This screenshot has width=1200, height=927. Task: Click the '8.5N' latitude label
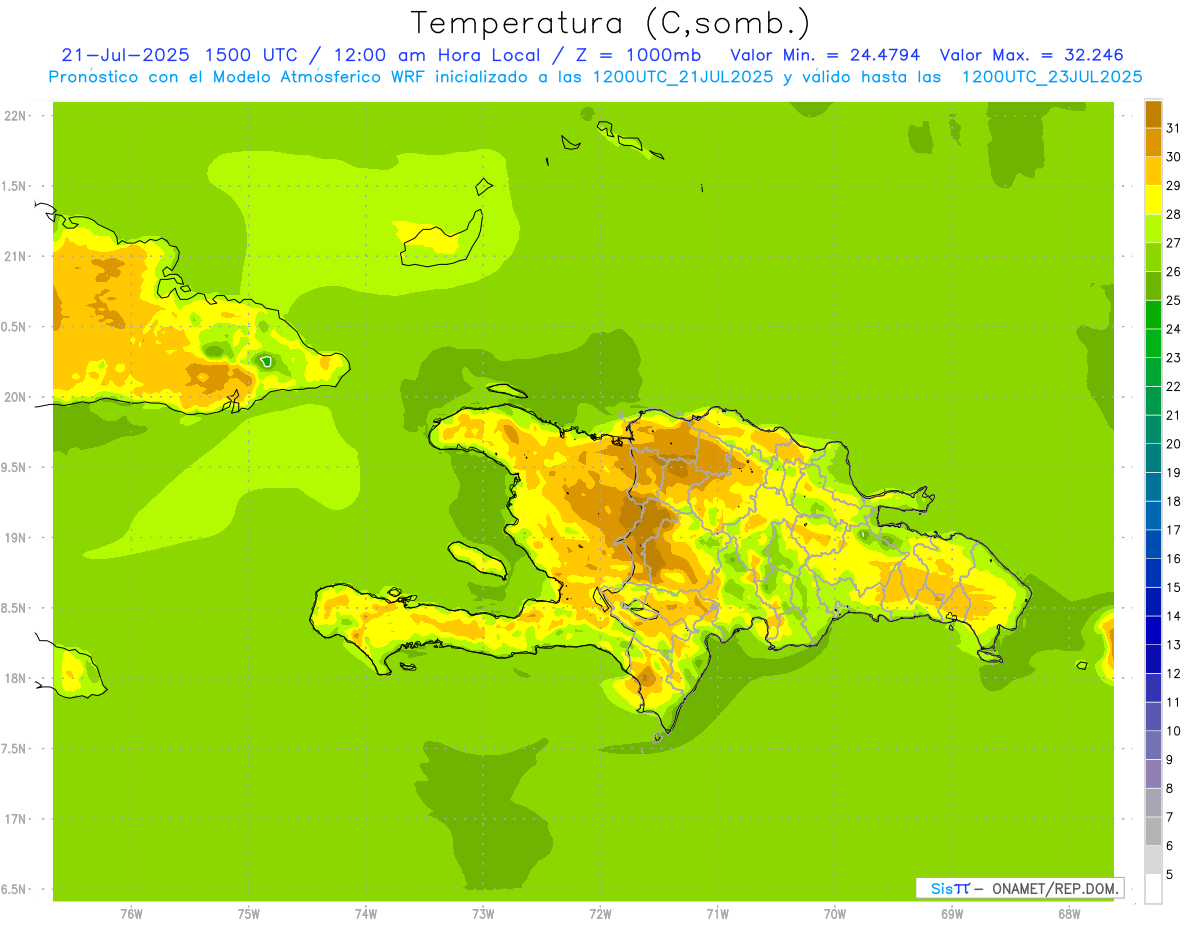click(x=14, y=608)
